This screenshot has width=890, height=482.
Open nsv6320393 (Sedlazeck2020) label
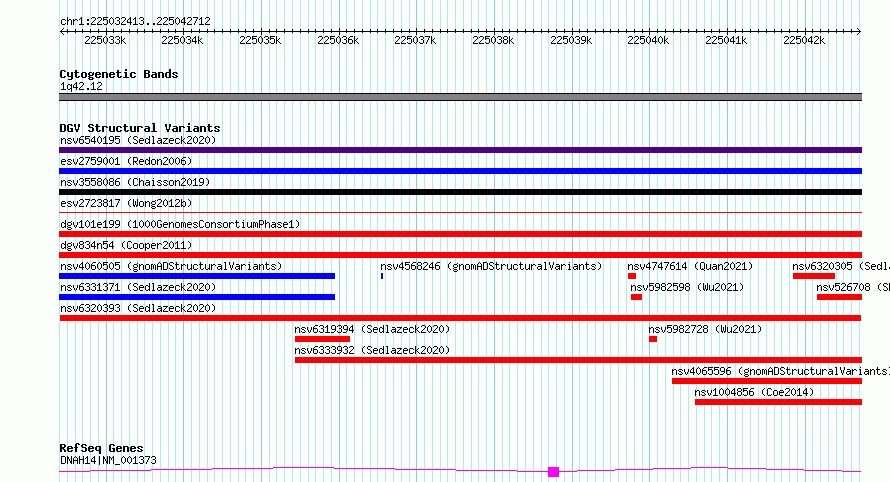pyautogui.click(x=138, y=308)
